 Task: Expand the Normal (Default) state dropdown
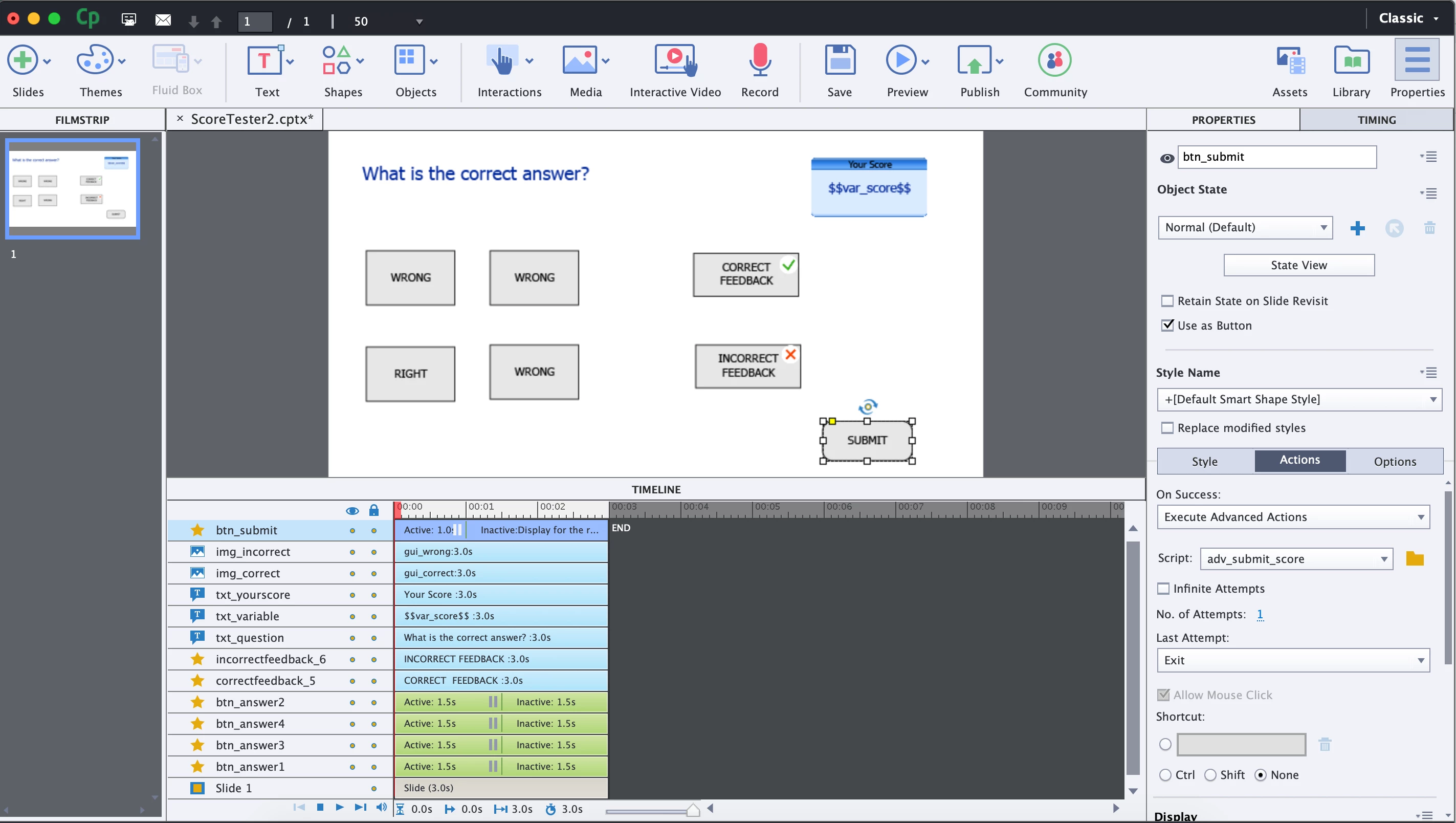(1245, 227)
